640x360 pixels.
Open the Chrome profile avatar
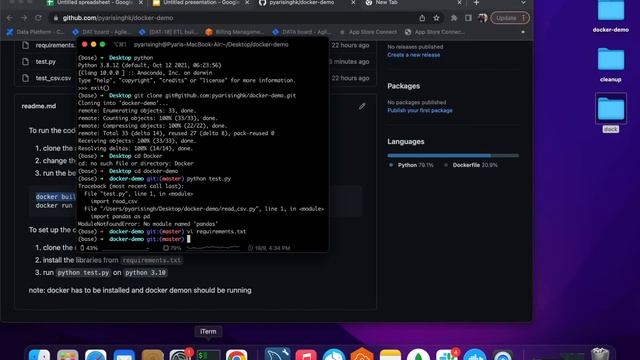coord(482,18)
